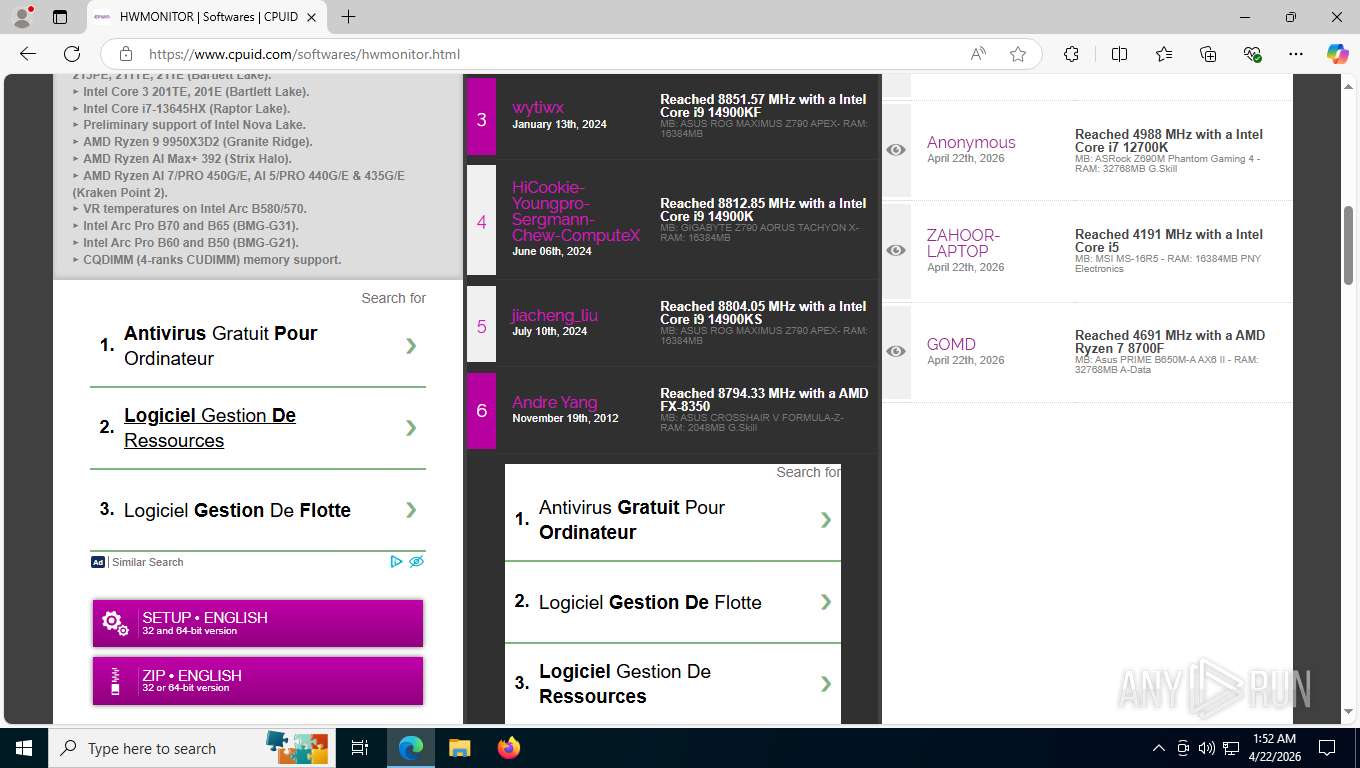
Task: View site information lock icon
Action: point(125,54)
